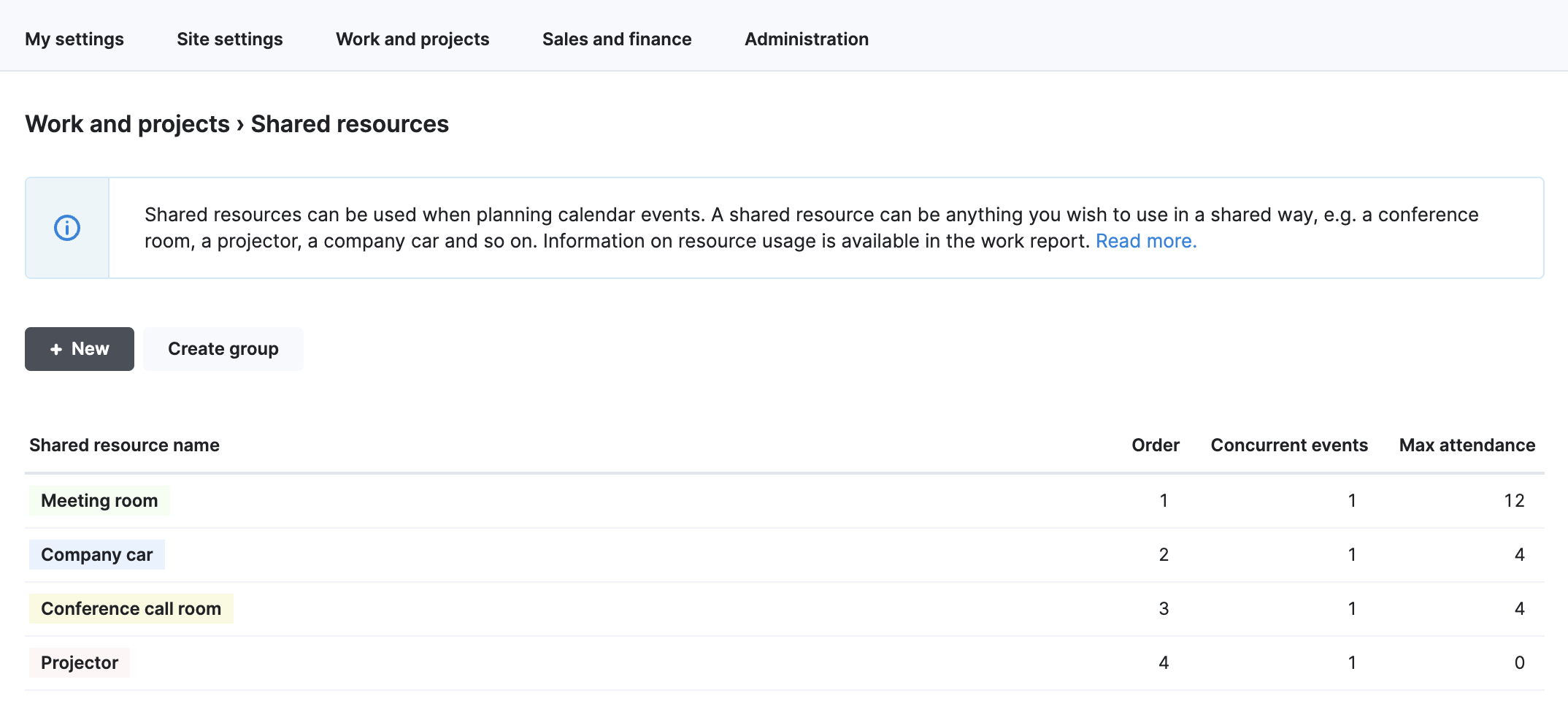Click the Shared resource name column header
The image size is (1568, 720).
point(124,445)
